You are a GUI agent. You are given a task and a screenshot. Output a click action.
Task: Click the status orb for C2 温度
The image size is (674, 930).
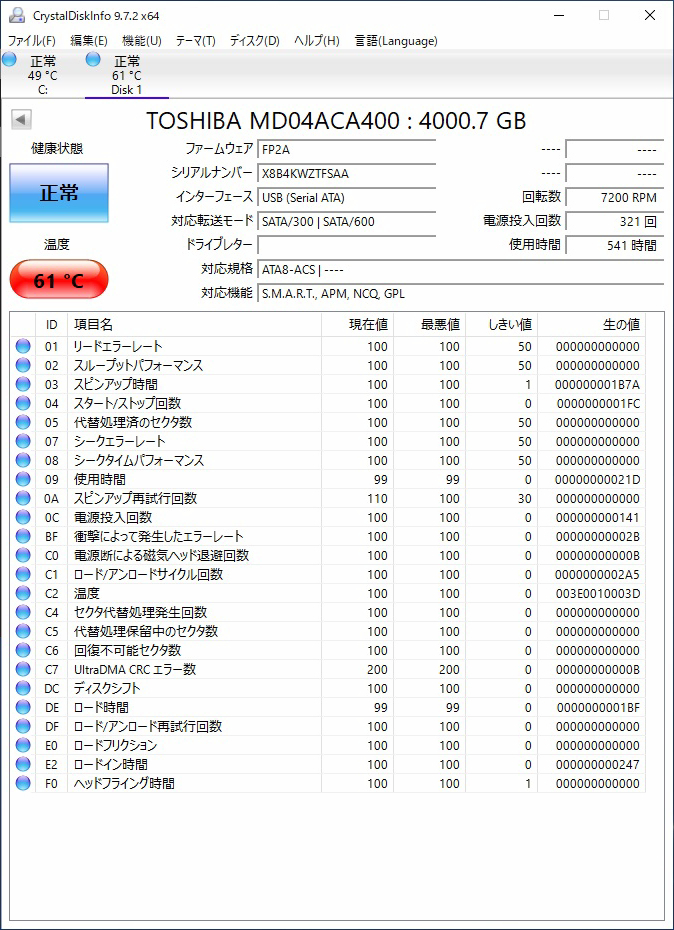[23, 593]
